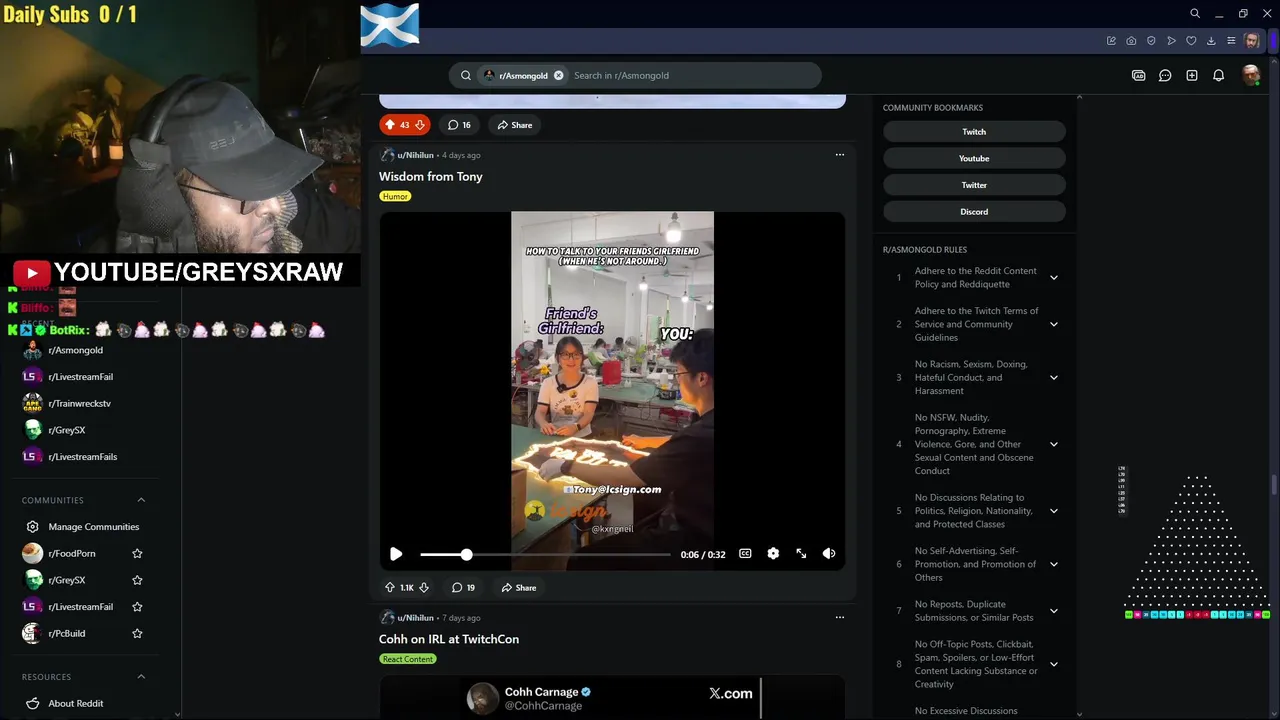1280x720 pixels.
Task: Filter by the React Content flair
Action: tap(407, 659)
